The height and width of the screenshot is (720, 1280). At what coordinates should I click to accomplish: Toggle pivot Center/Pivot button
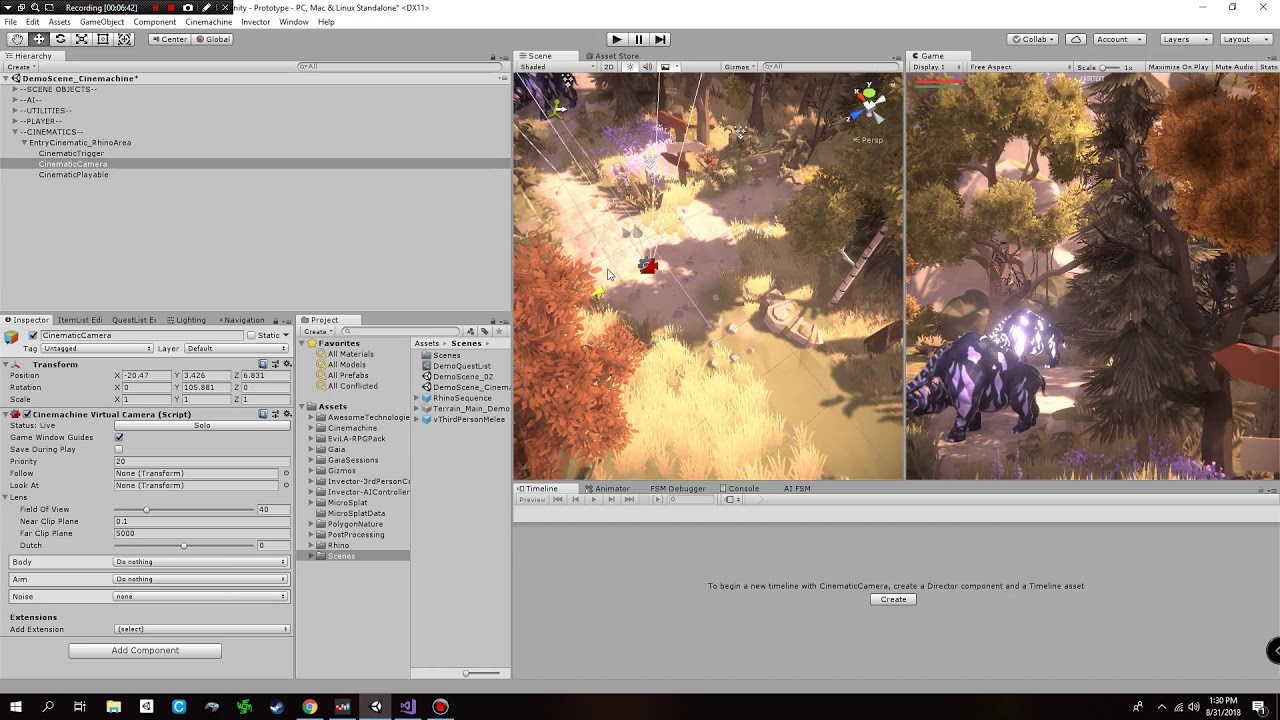point(168,39)
